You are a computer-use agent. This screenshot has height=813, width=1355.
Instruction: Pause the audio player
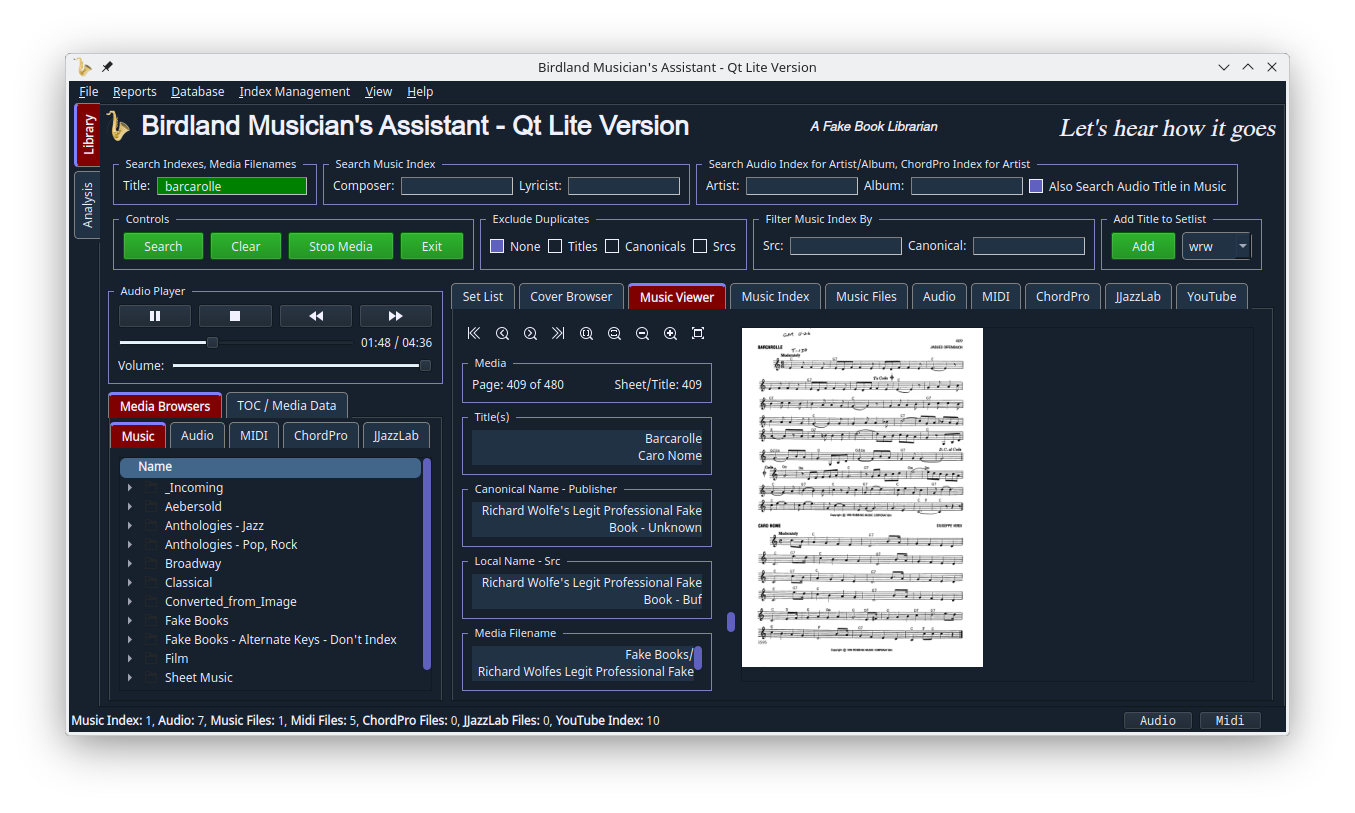point(155,316)
